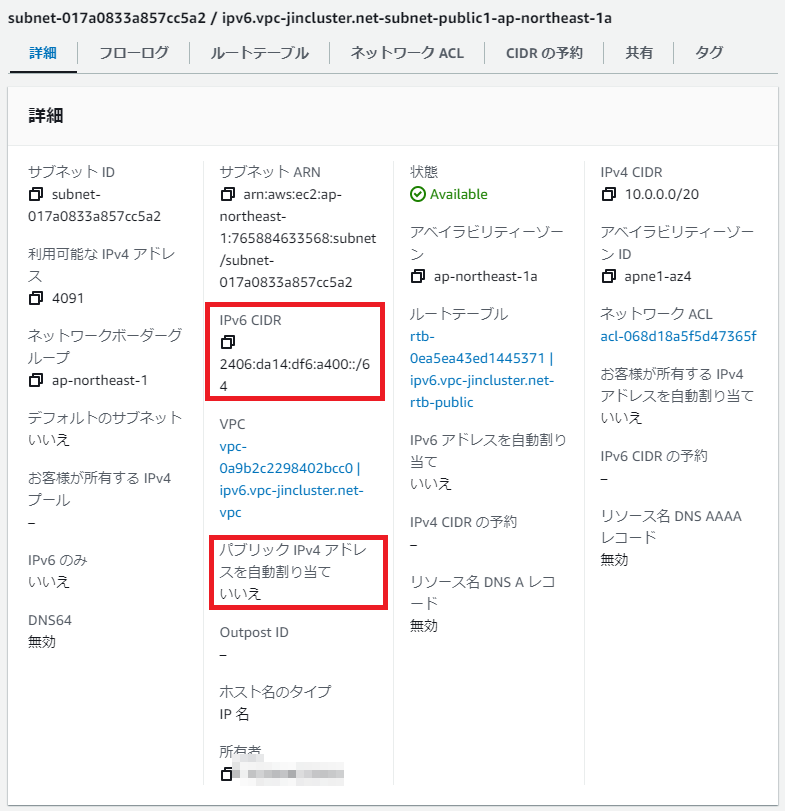This screenshot has width=785, height=811.
Task: Copy the owner account ID
Action: 228,773
